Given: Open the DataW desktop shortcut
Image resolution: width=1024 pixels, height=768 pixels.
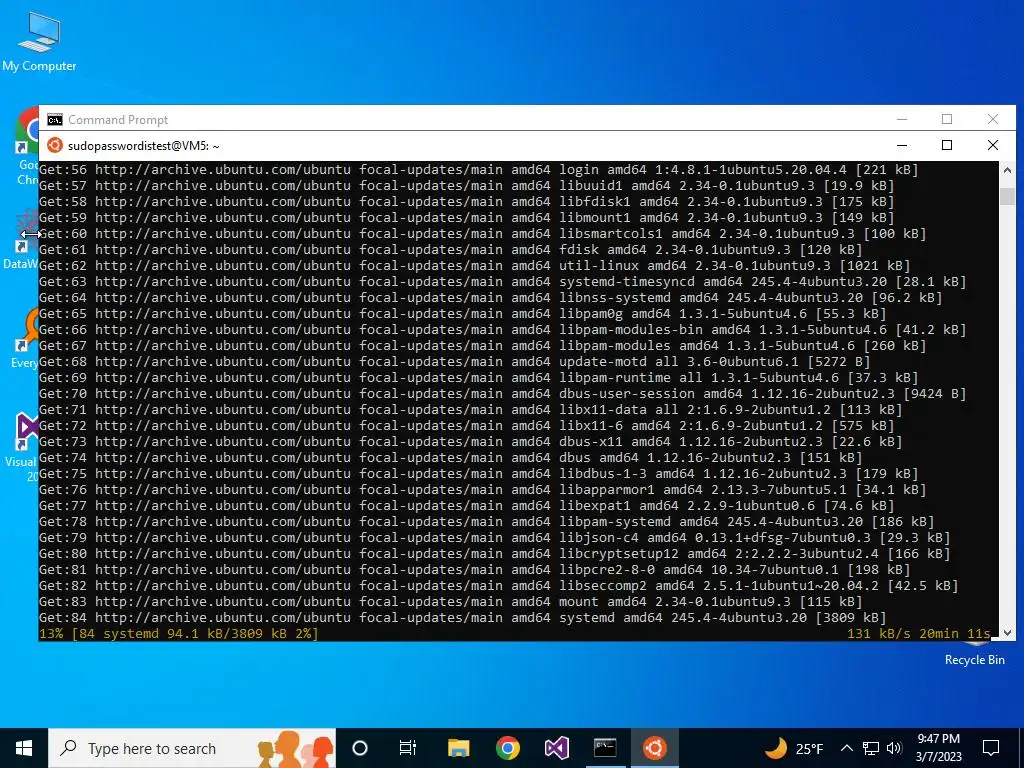Looking at the screenshot, I should tap(21, 239).
